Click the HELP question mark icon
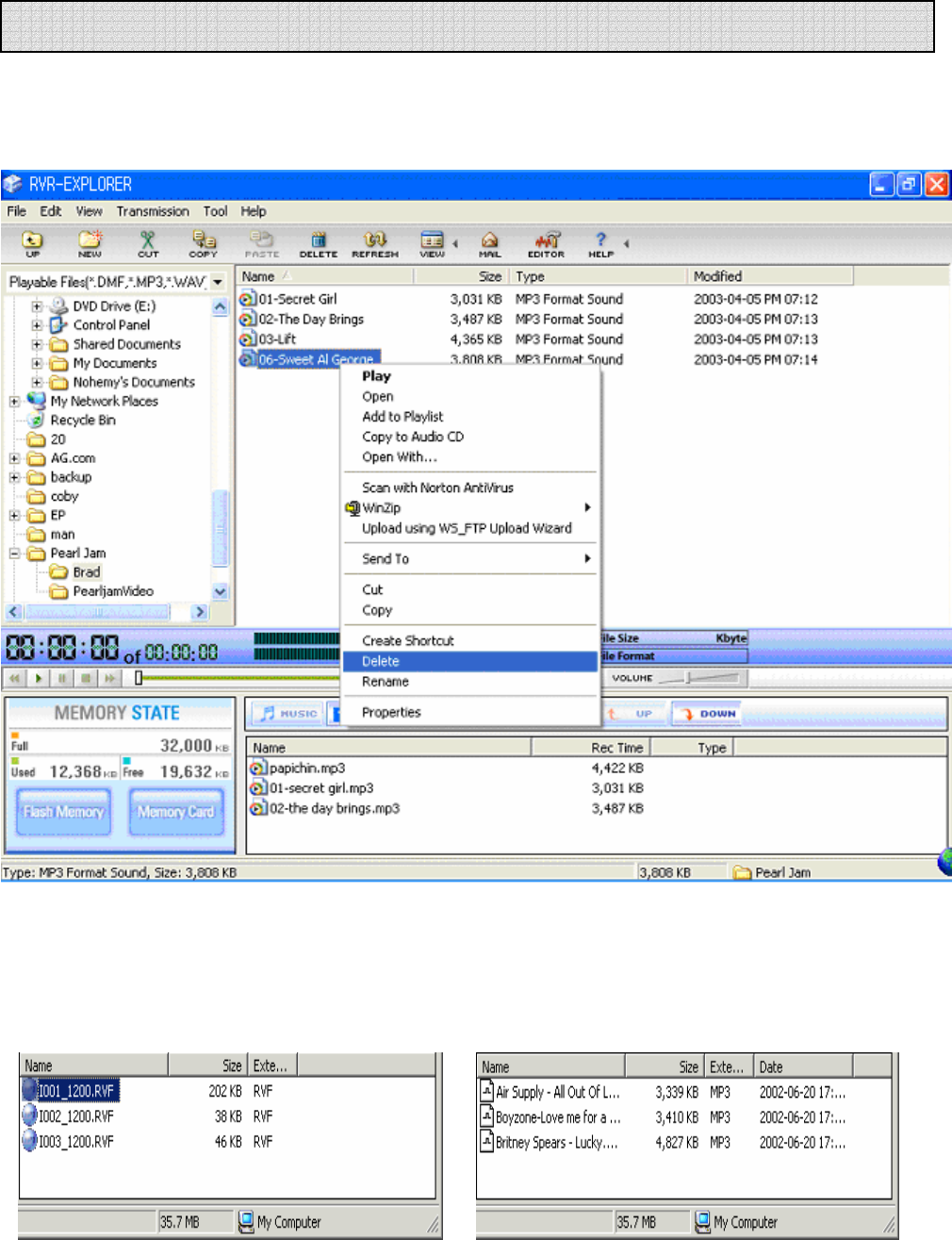The width and height of the screenshot is (952, 1240). click(x=600, y=243)
